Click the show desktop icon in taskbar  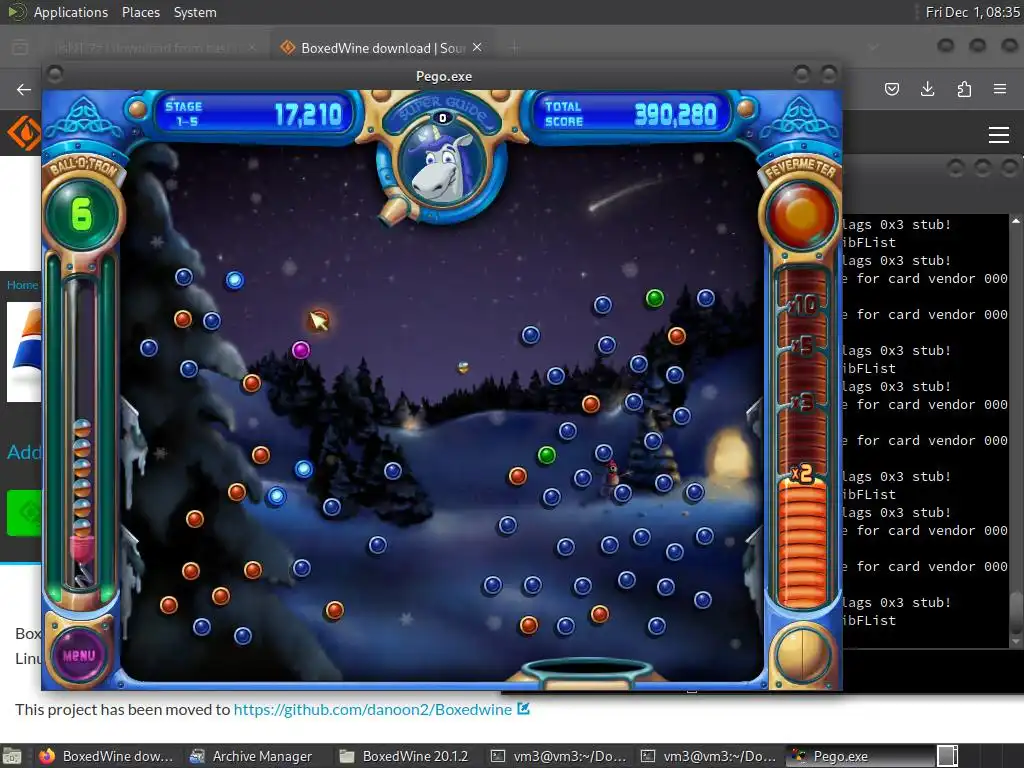coord(12,756)
